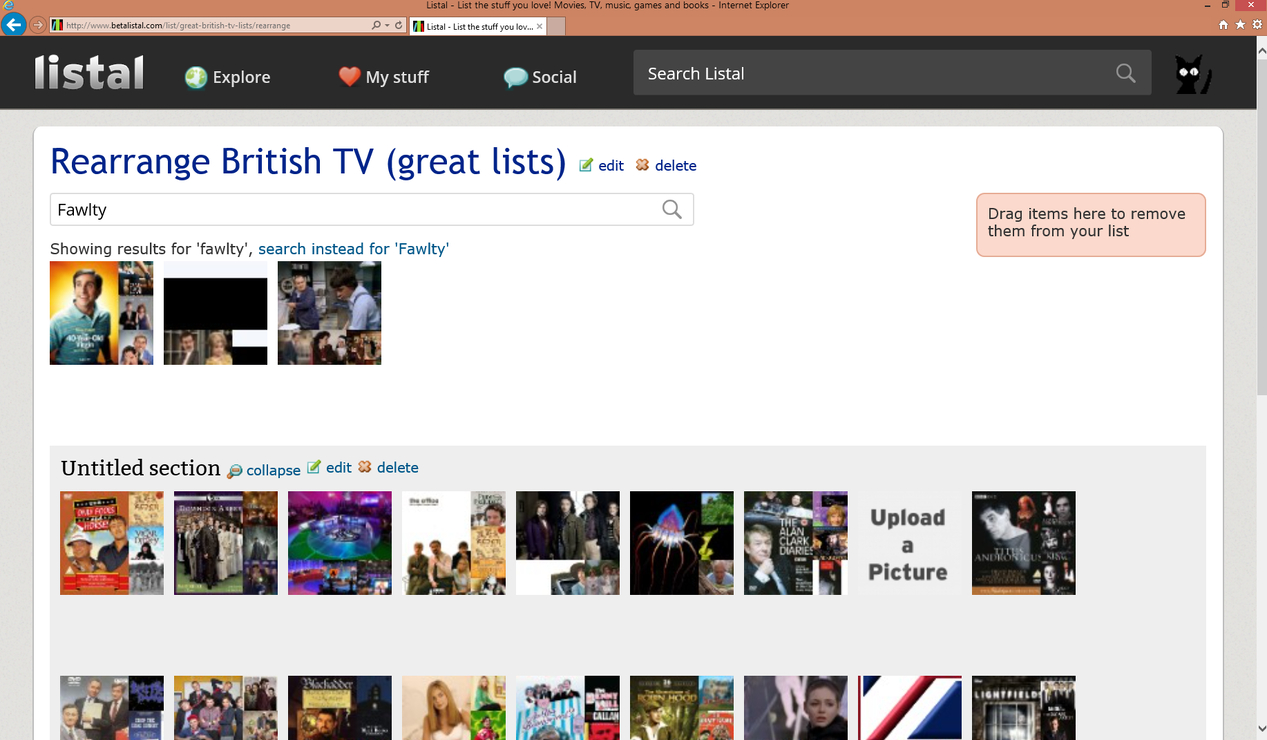The image size is (1267, 740).
Task: Select the third Fawlty search result thumbnail
Action: [x=330, y=313]
